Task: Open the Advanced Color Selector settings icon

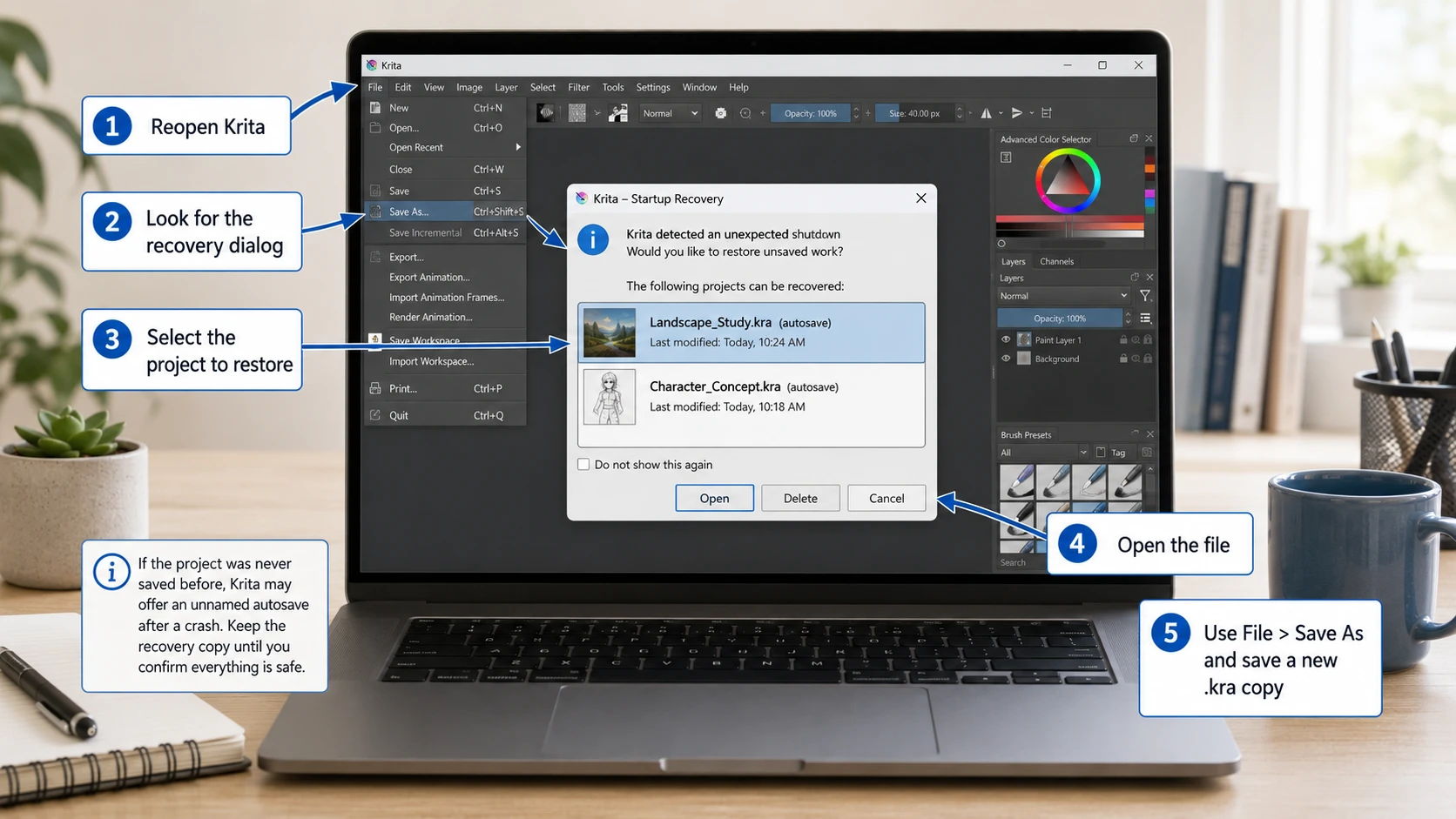Action: point(1006,158)
